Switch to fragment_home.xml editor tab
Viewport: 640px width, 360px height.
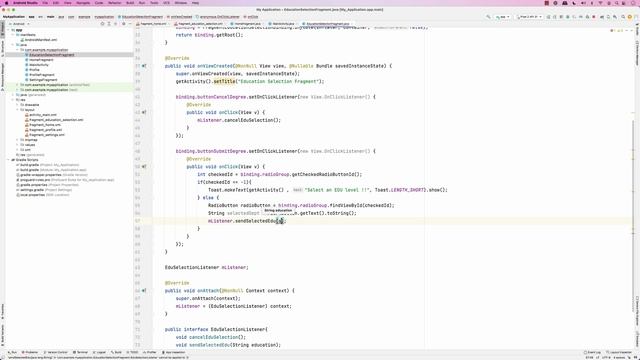[152, 24]
